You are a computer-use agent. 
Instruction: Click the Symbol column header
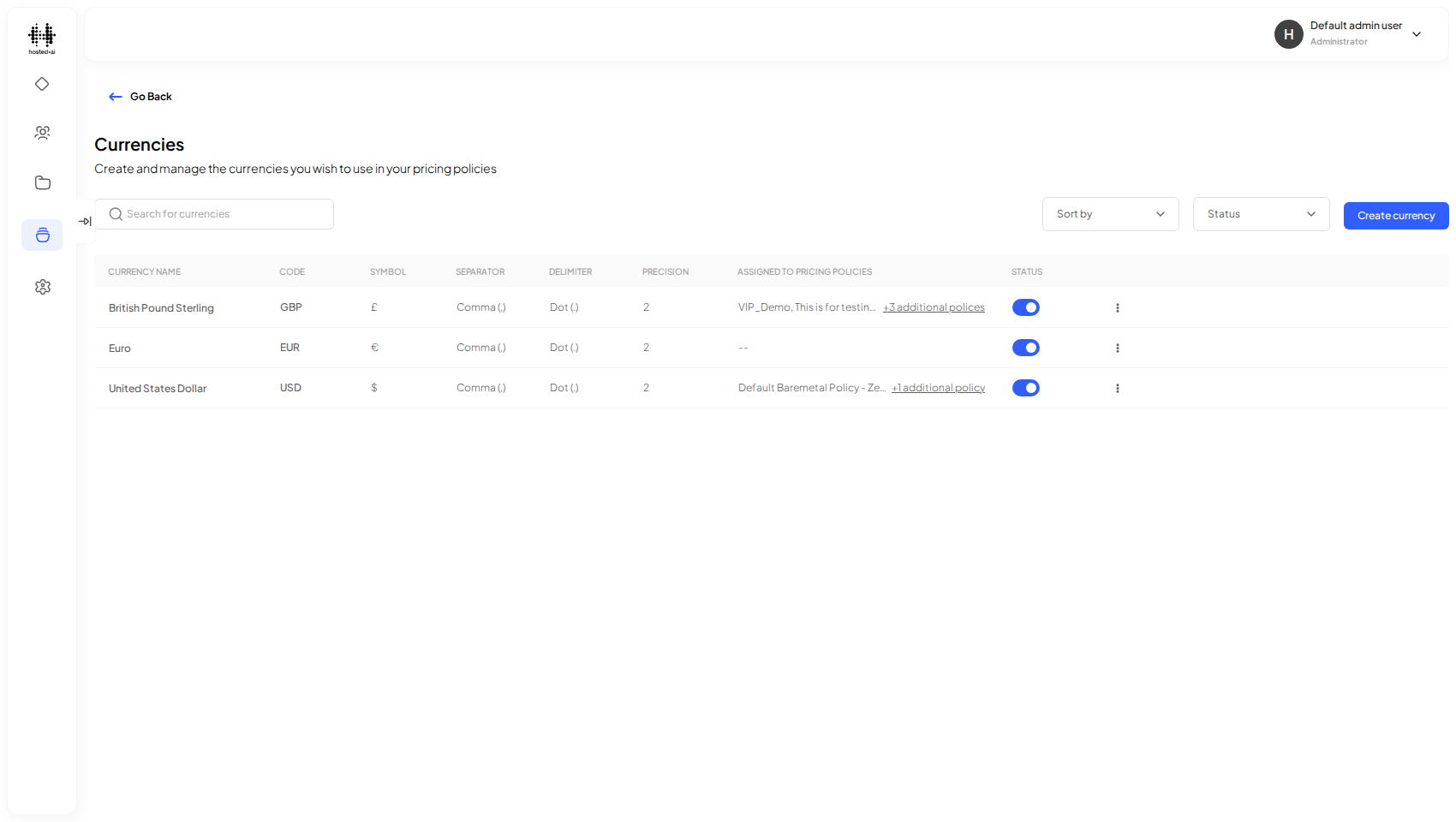(388, 271)
